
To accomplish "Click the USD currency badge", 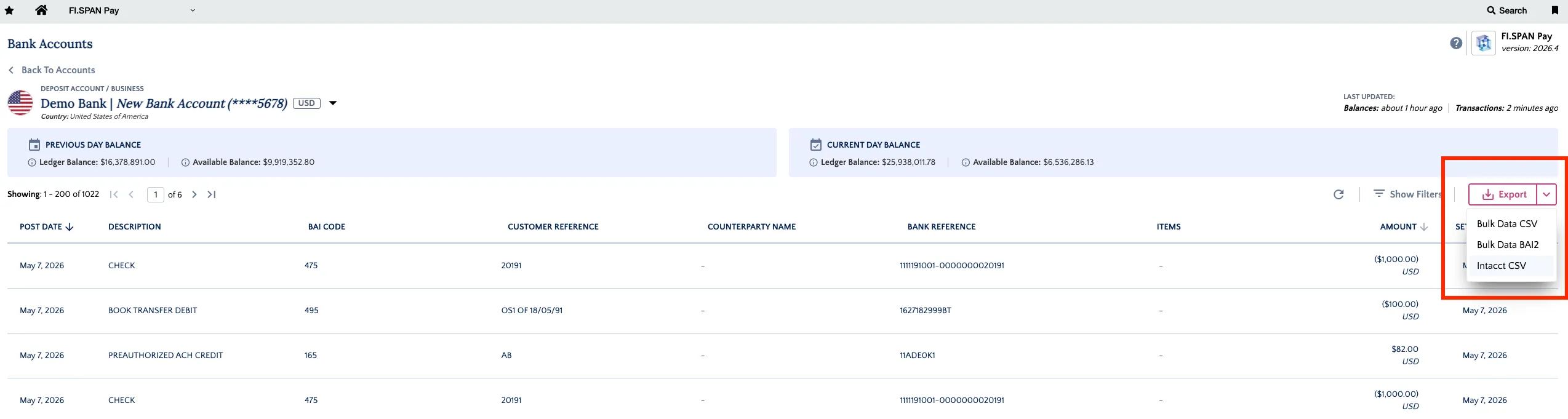I will click(x=306, y=103).
